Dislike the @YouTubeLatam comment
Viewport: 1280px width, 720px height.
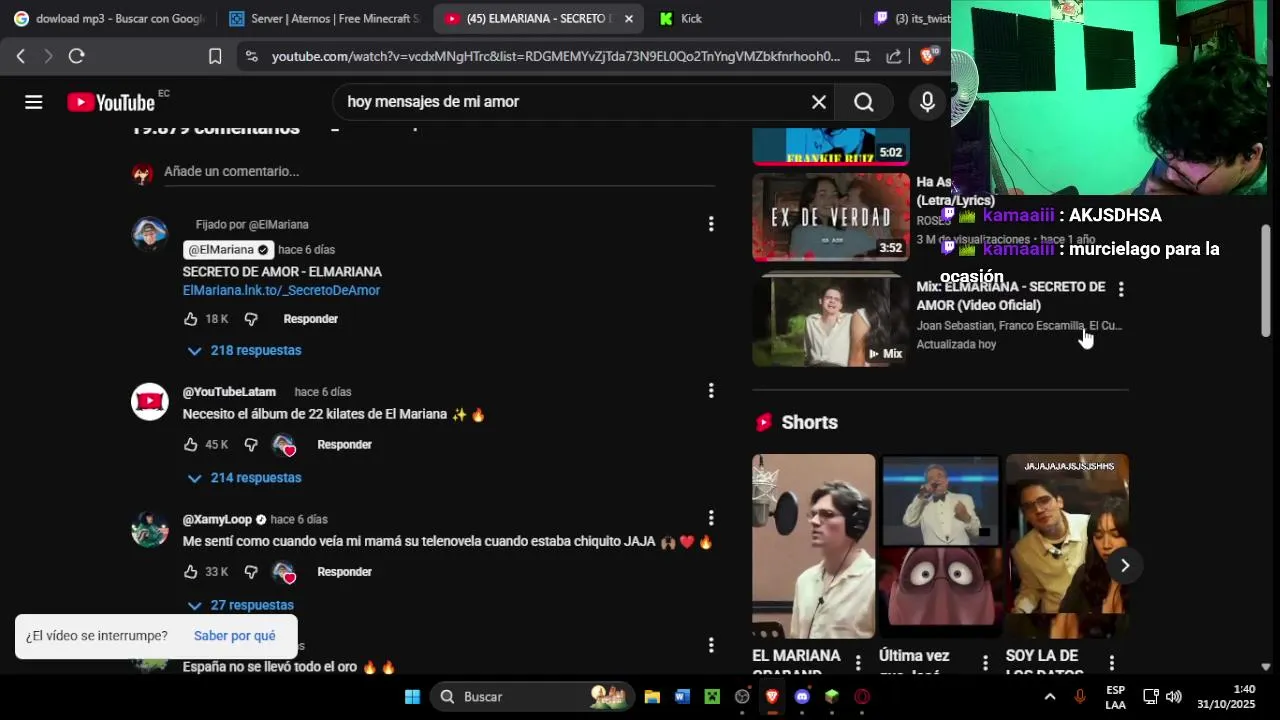pyautogui.click(x=251, y=444)
